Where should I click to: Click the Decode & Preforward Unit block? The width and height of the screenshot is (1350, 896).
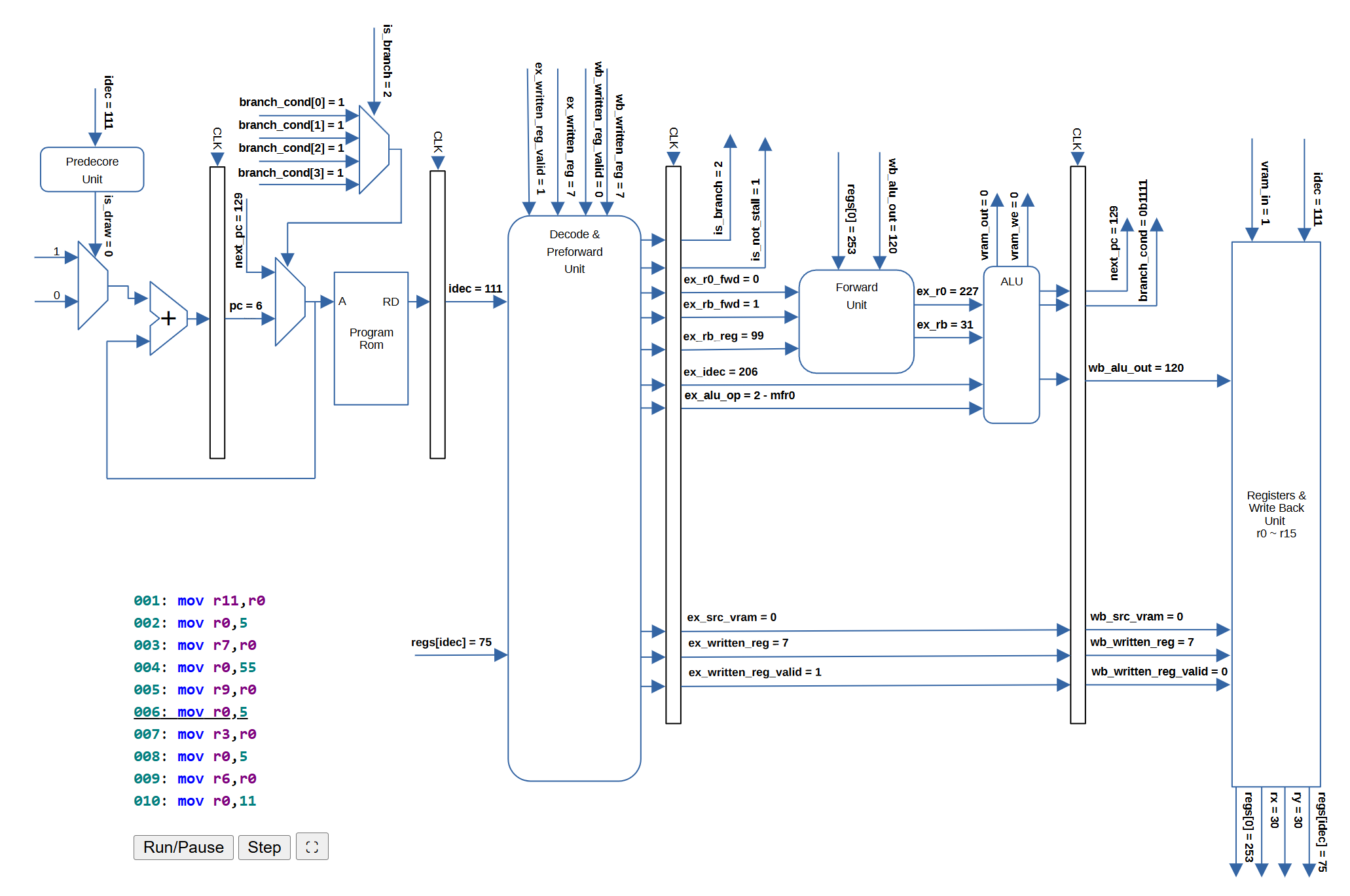coord(574,498)
